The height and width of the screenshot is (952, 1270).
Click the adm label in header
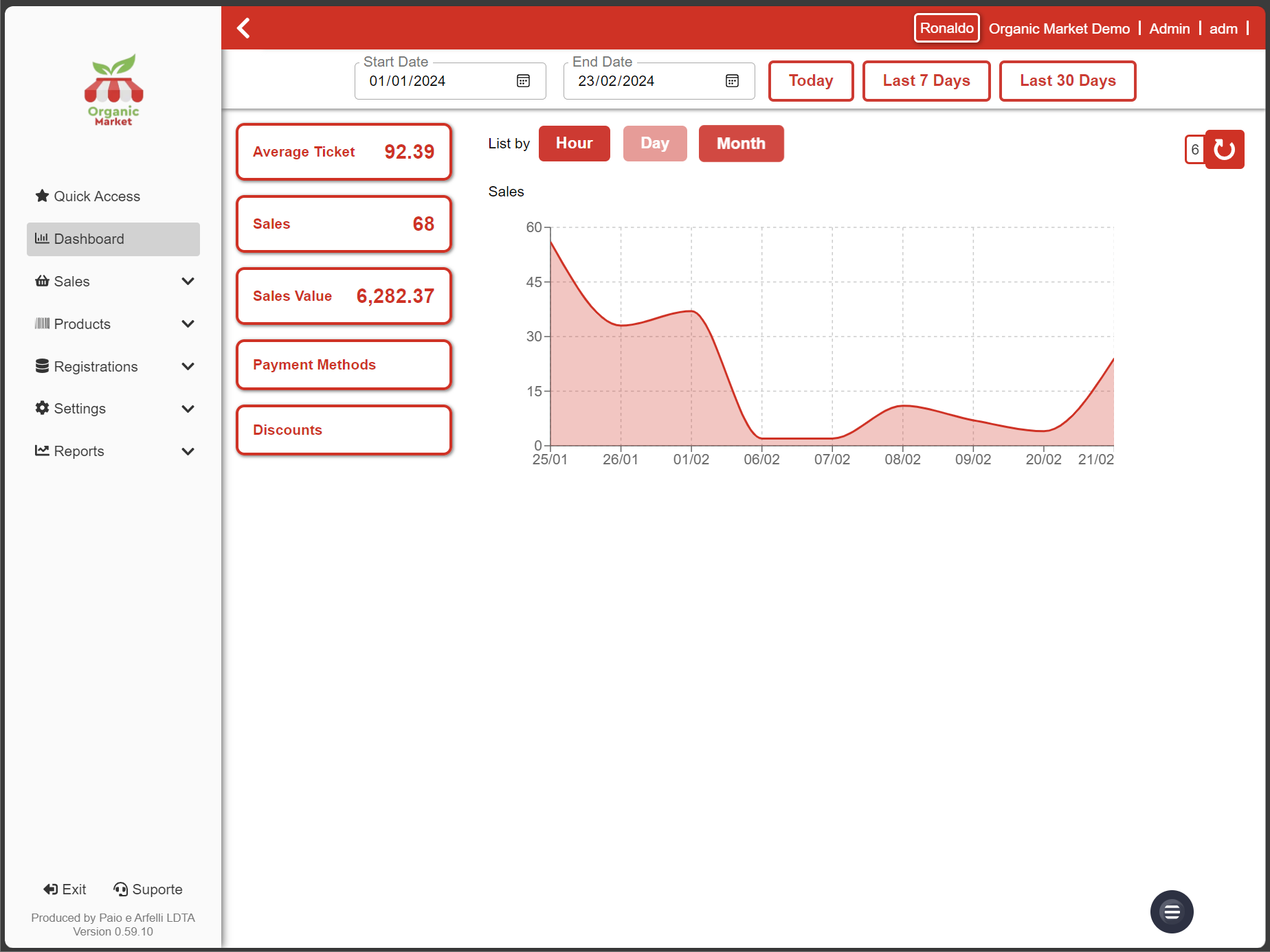[1223, 29]
